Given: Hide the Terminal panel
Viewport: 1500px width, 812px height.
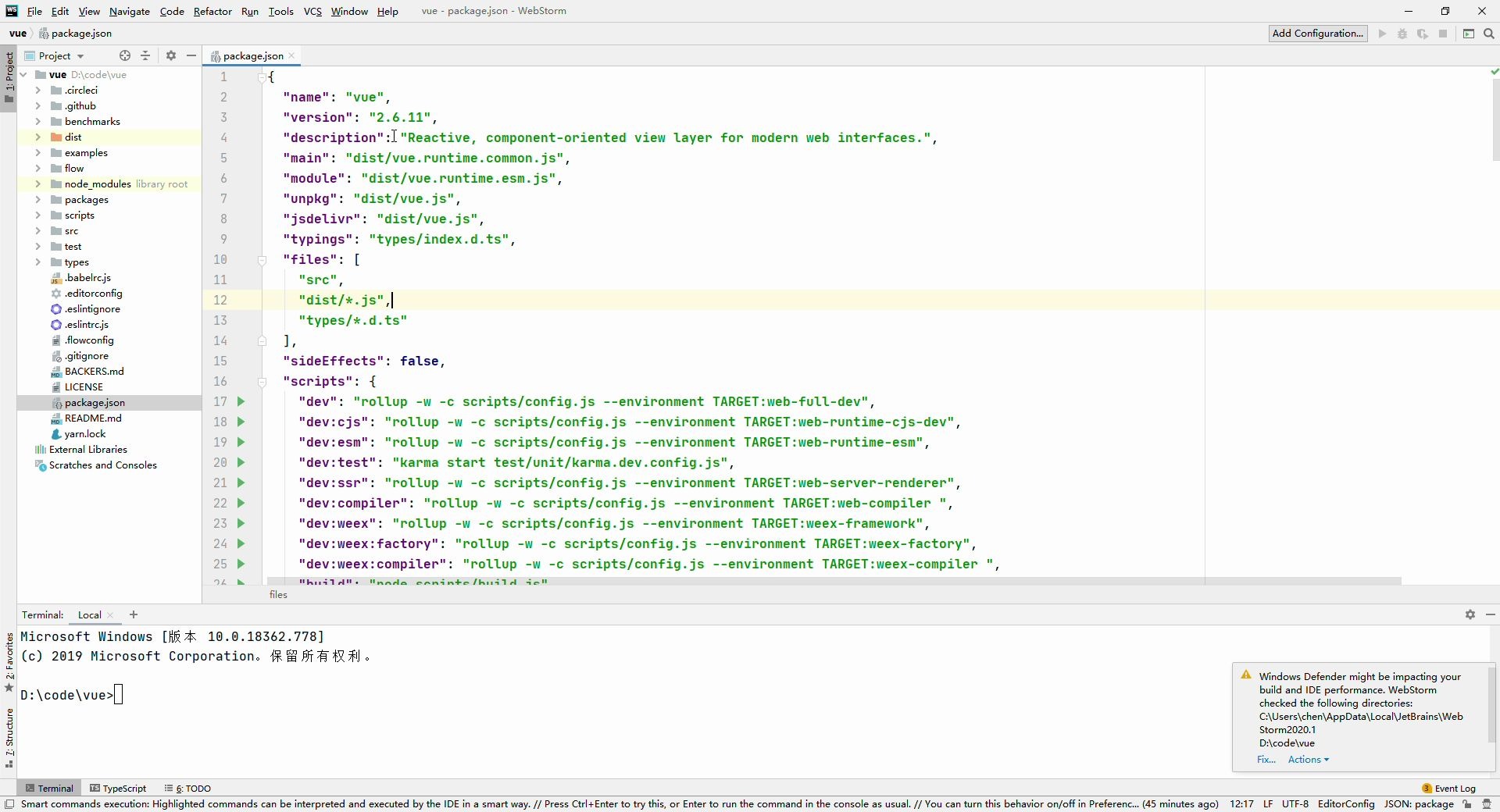Looking at the screenshot, I should tap(1491, 614).
